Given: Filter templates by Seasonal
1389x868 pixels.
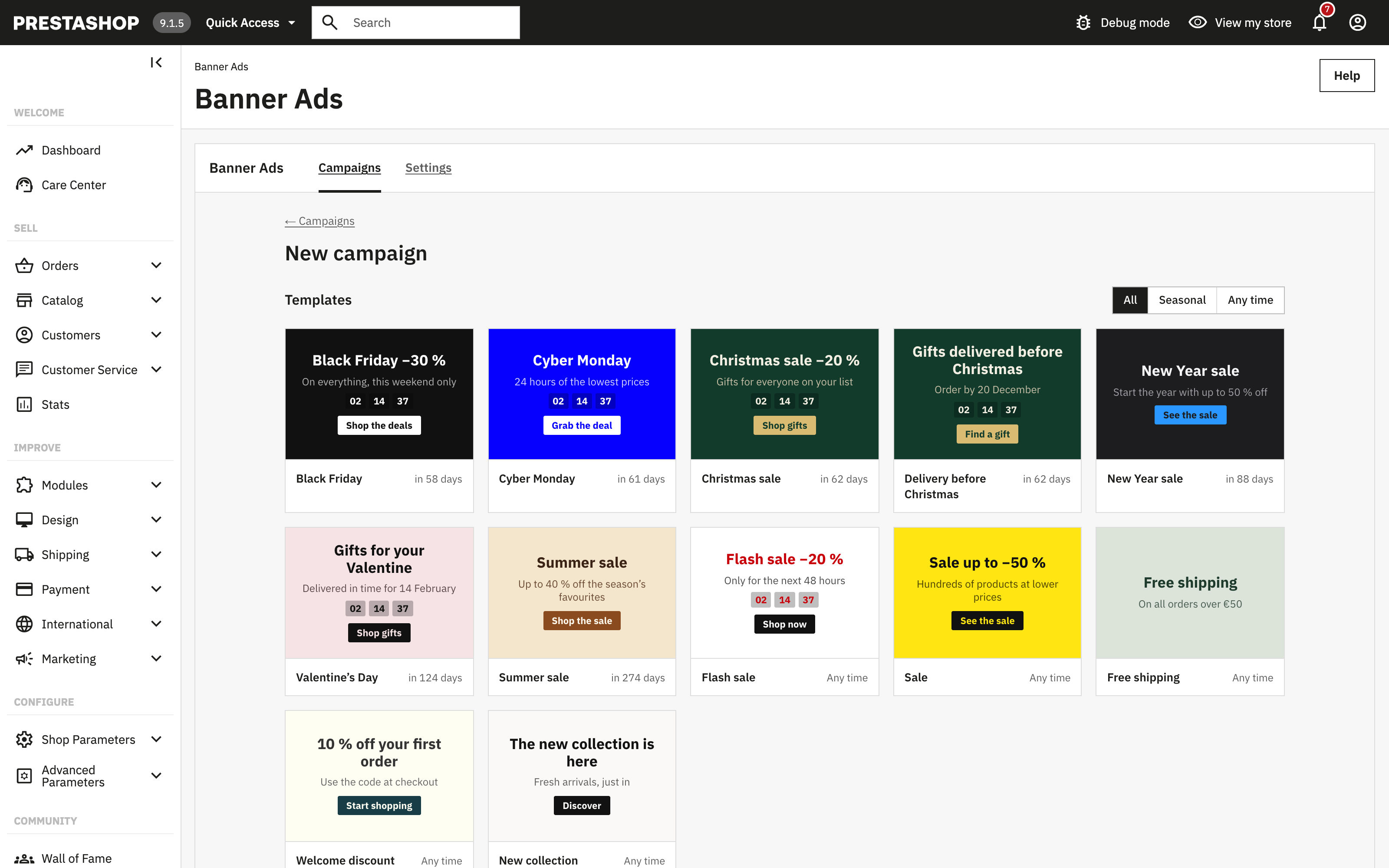Looking at the screenshot, I should tap(1182, 300).
